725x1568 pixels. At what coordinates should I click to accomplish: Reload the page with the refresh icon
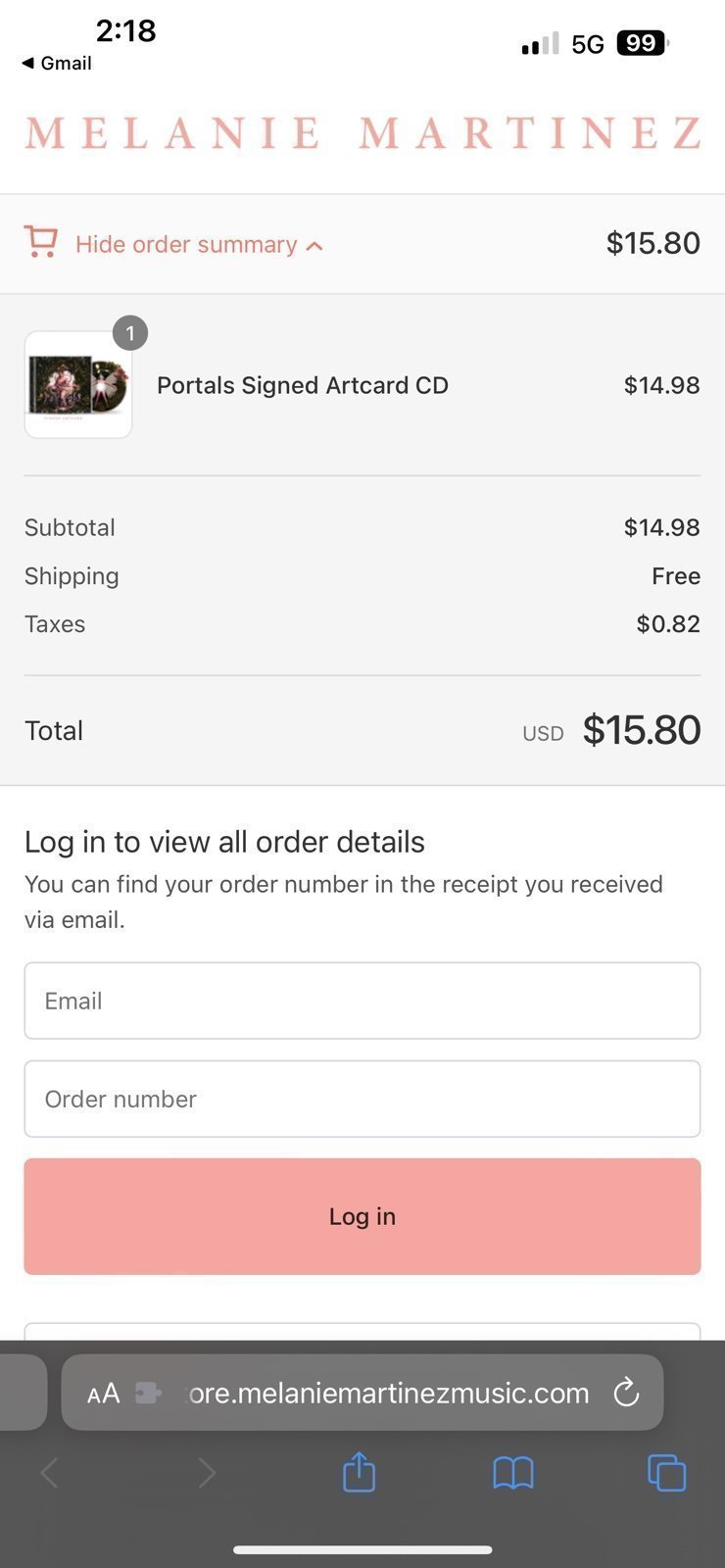click(626, 1392)
